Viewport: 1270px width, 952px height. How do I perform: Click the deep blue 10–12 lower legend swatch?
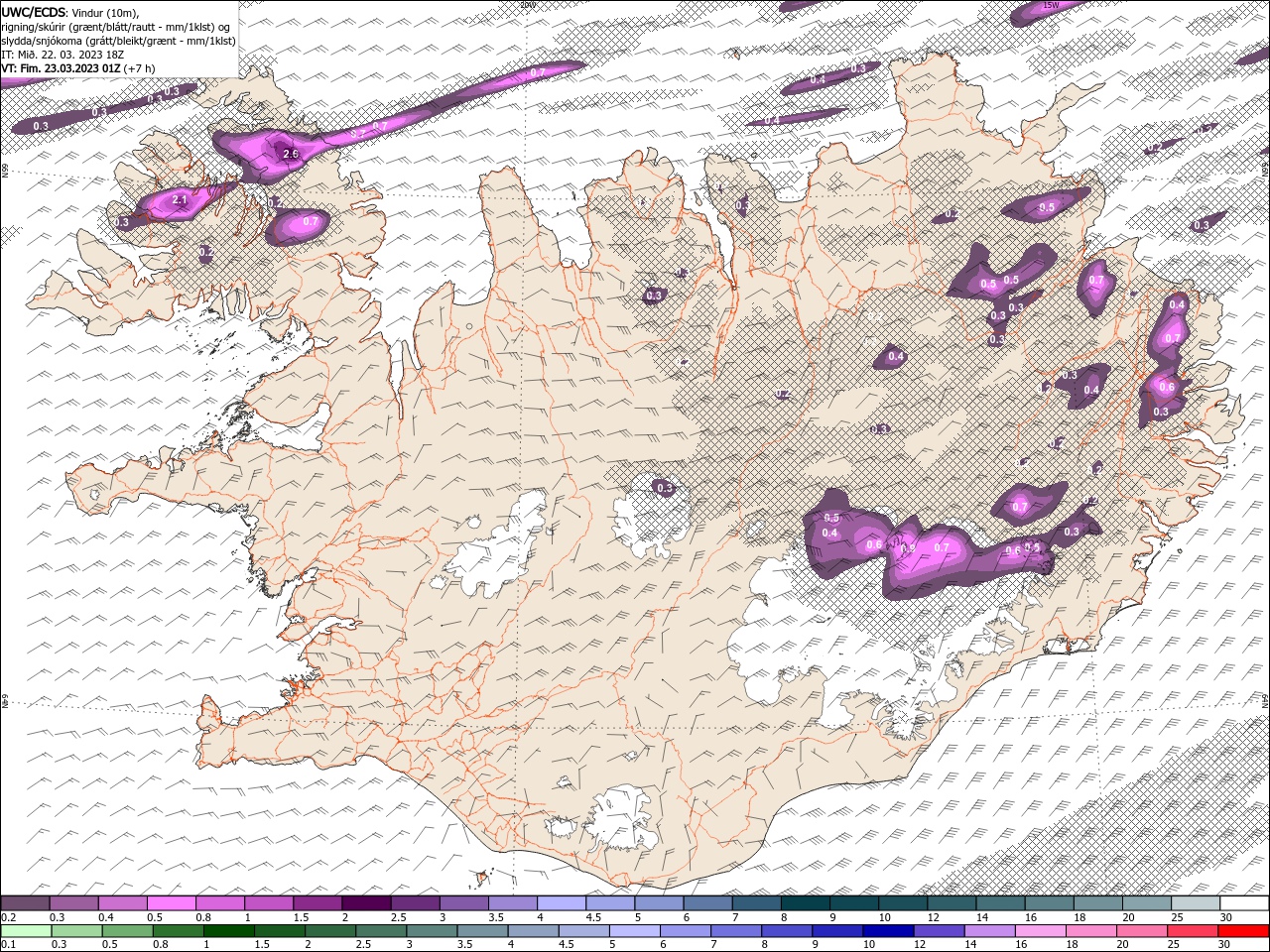(888, 931)
